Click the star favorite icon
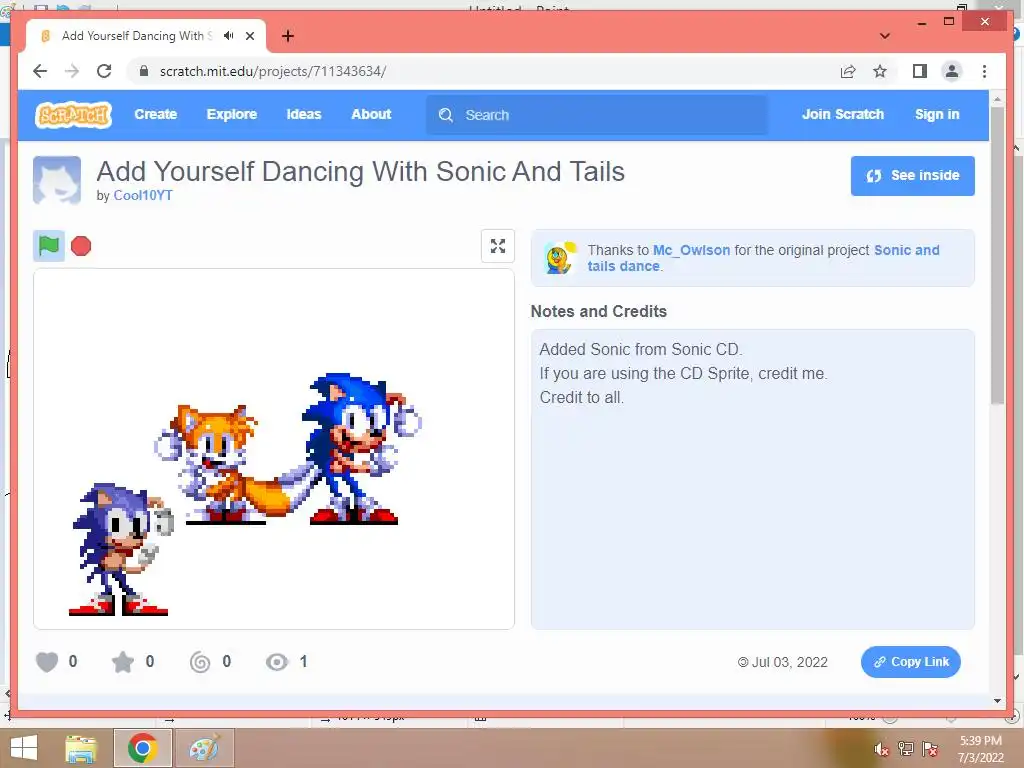Screen dimensions: 1024x768 123,662
